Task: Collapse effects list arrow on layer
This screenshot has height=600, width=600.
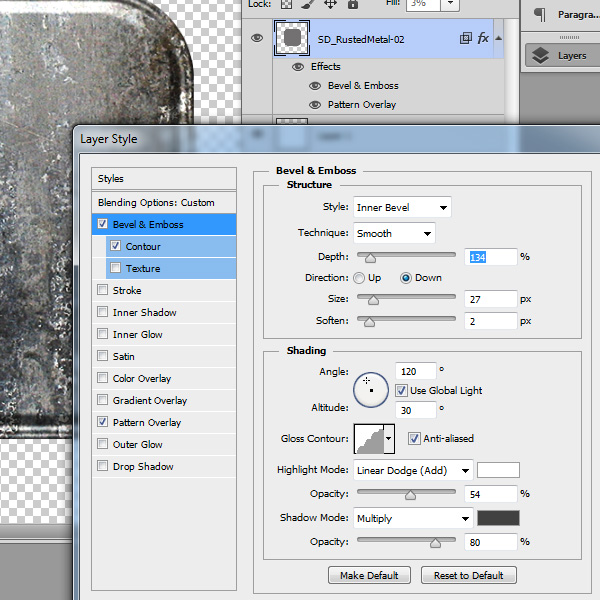Action: coord(499,38)
